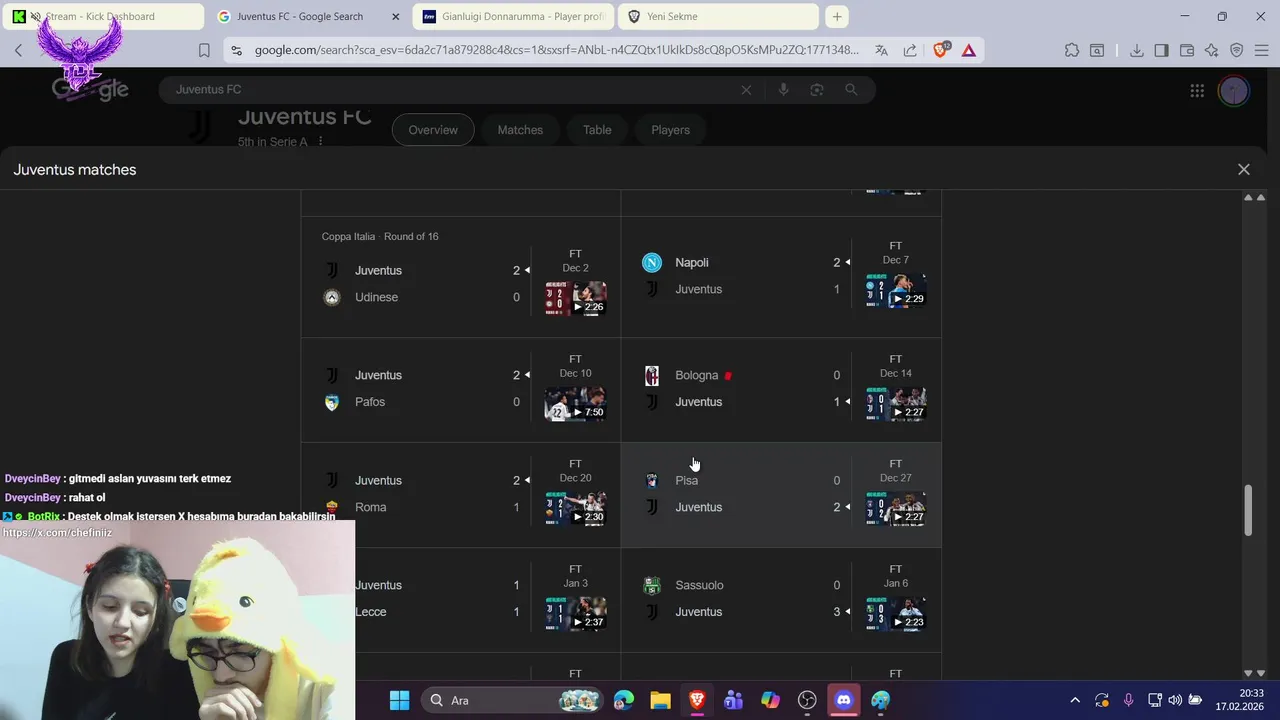Open Brave Leo AI sparkle icon

point(1212,50)
